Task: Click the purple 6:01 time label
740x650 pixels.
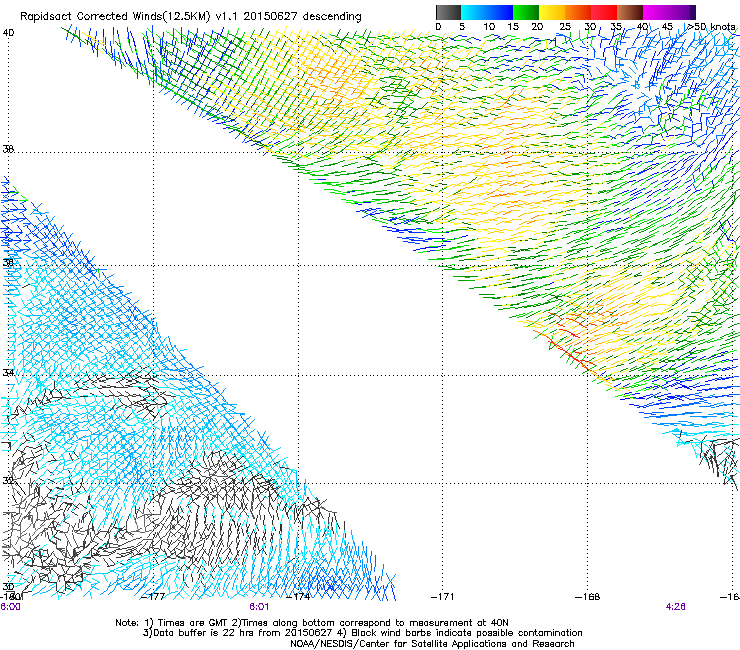Action: pyautogui.click(x=259, y=607)
